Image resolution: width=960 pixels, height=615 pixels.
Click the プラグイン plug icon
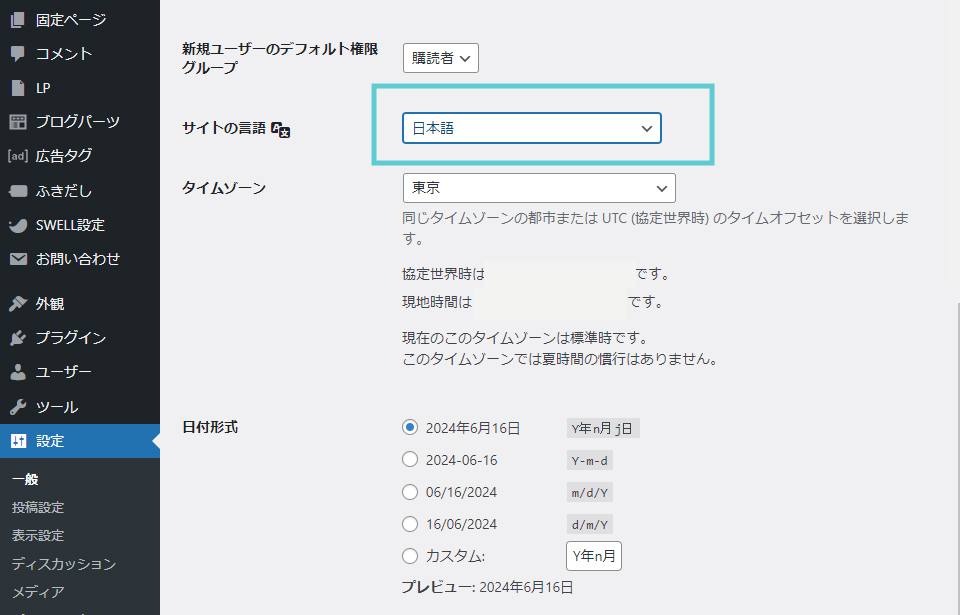pos(18,338)
